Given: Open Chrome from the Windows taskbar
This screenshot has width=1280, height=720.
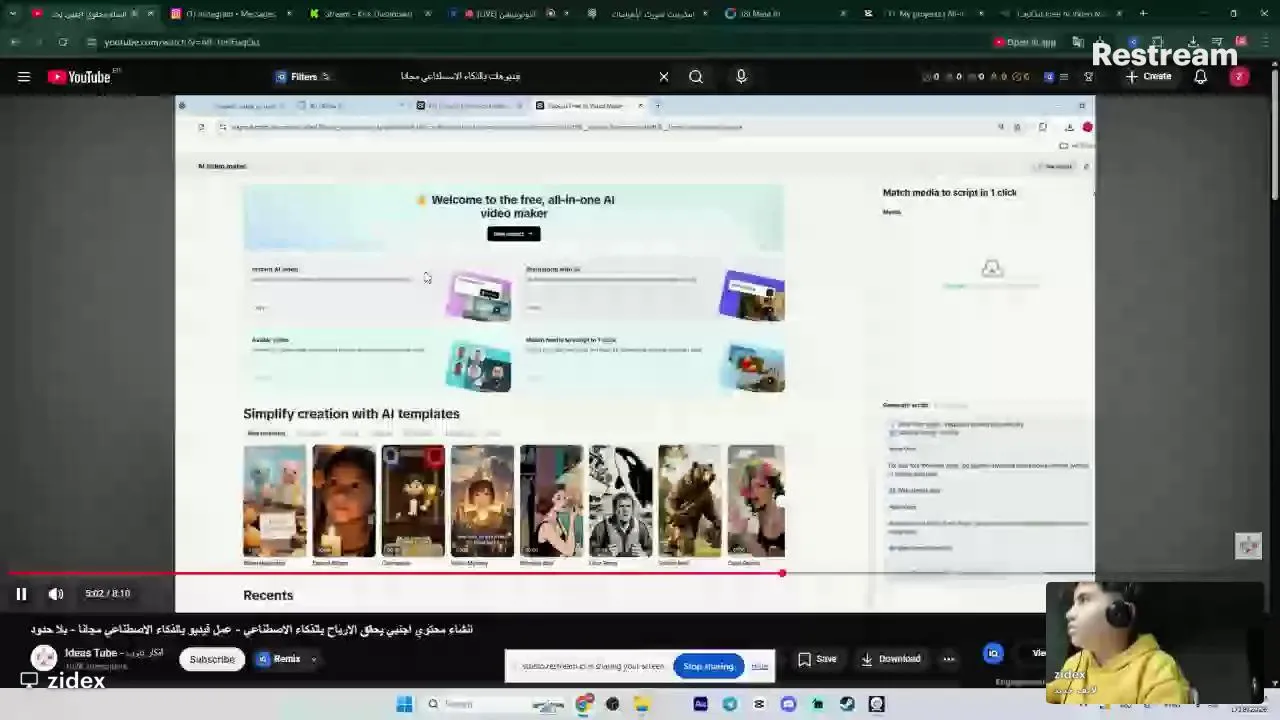Looking at the screenshot, I should click(x=584, y=704).
